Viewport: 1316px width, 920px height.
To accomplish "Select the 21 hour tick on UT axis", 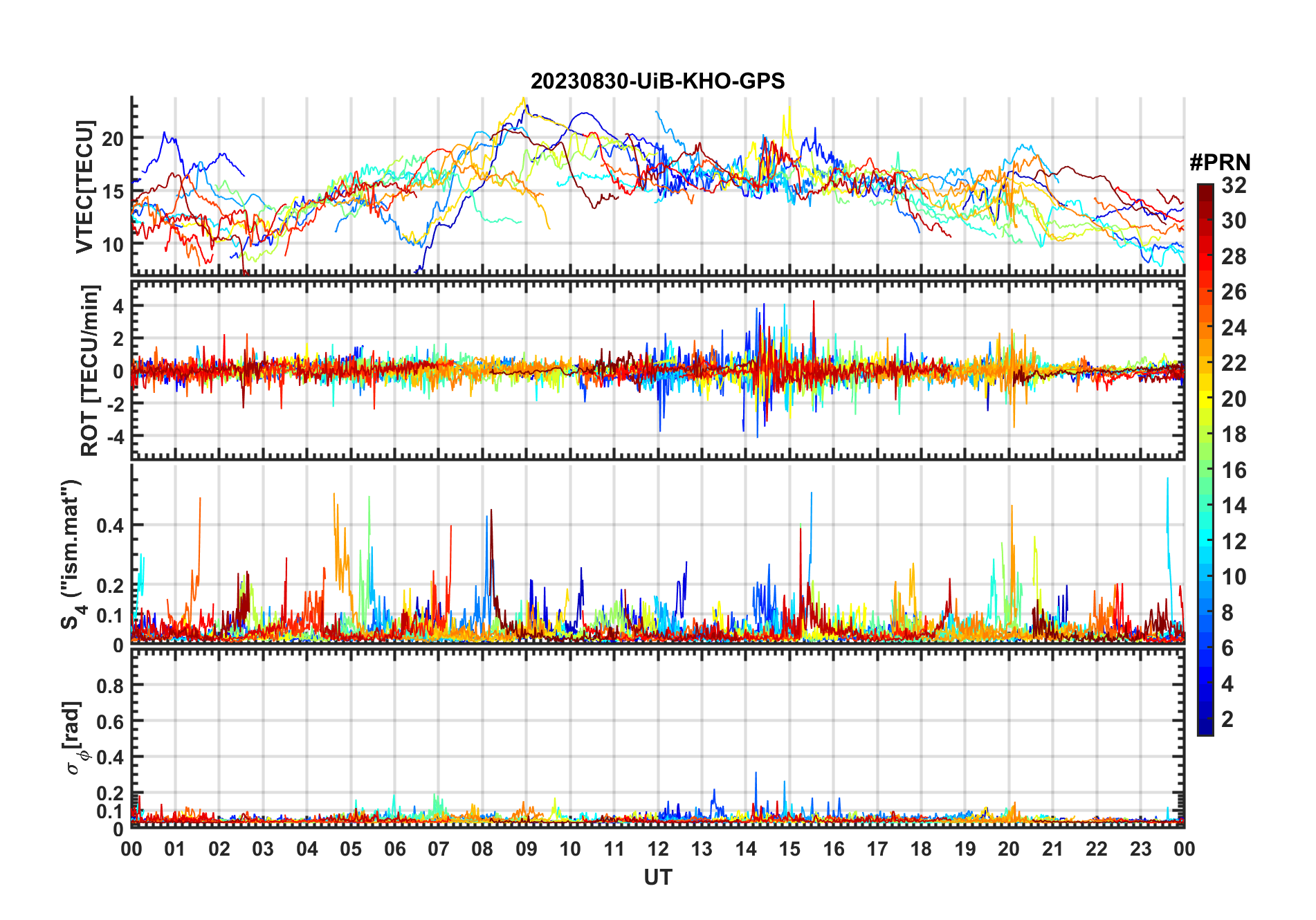I will click(x=1052, y=849).
